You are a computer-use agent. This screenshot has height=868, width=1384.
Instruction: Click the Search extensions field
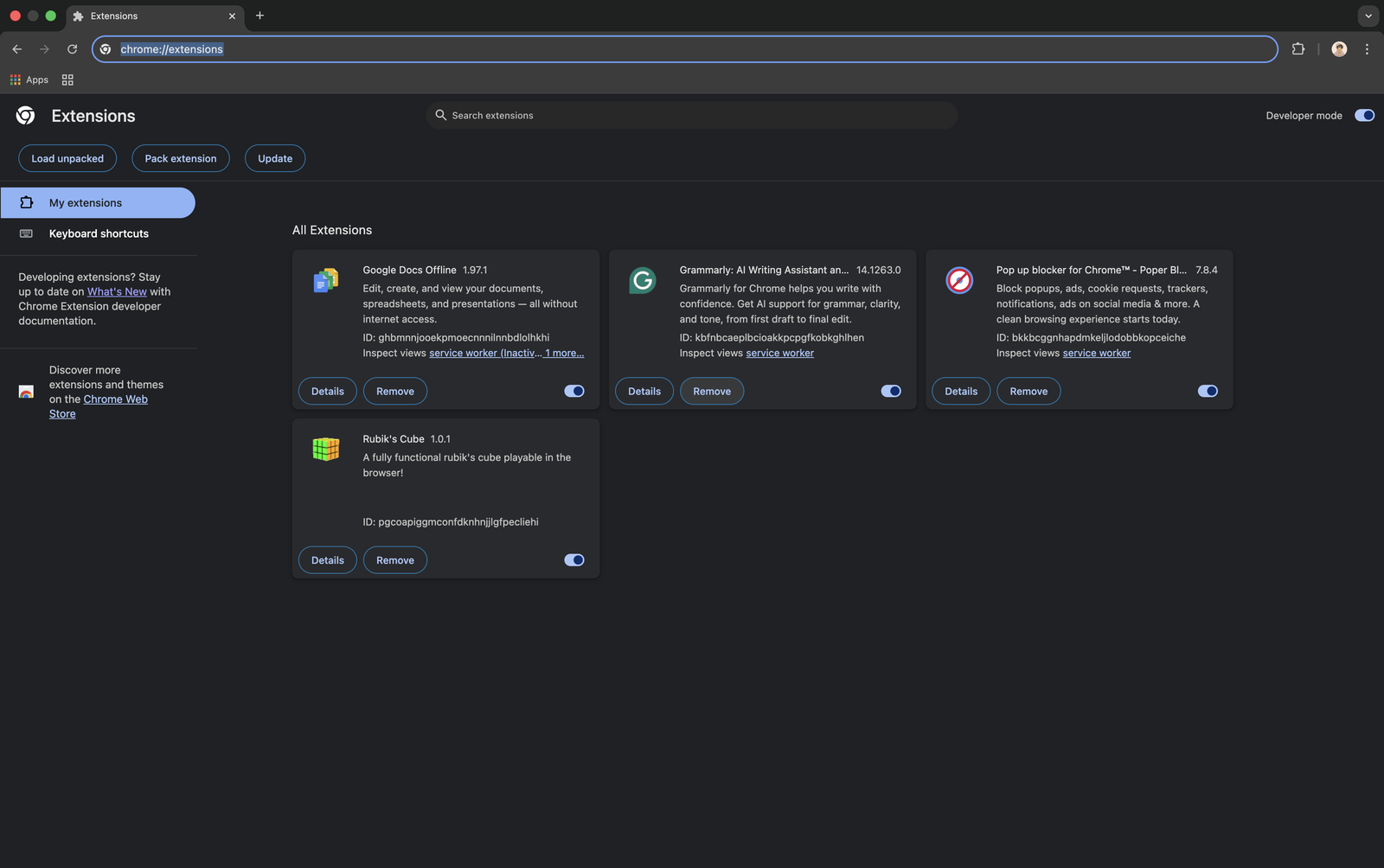(x=691, y=115)
